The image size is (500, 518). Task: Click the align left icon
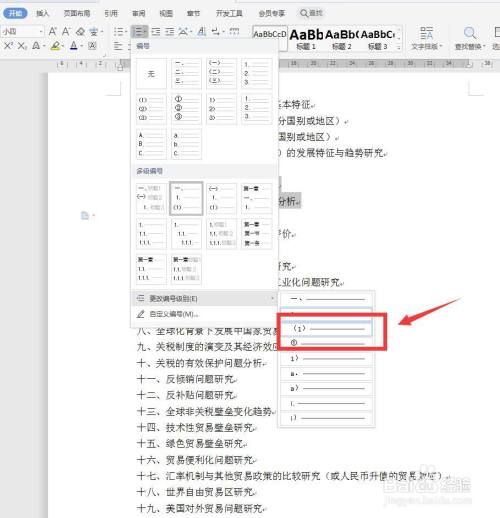tap(118, 46)
